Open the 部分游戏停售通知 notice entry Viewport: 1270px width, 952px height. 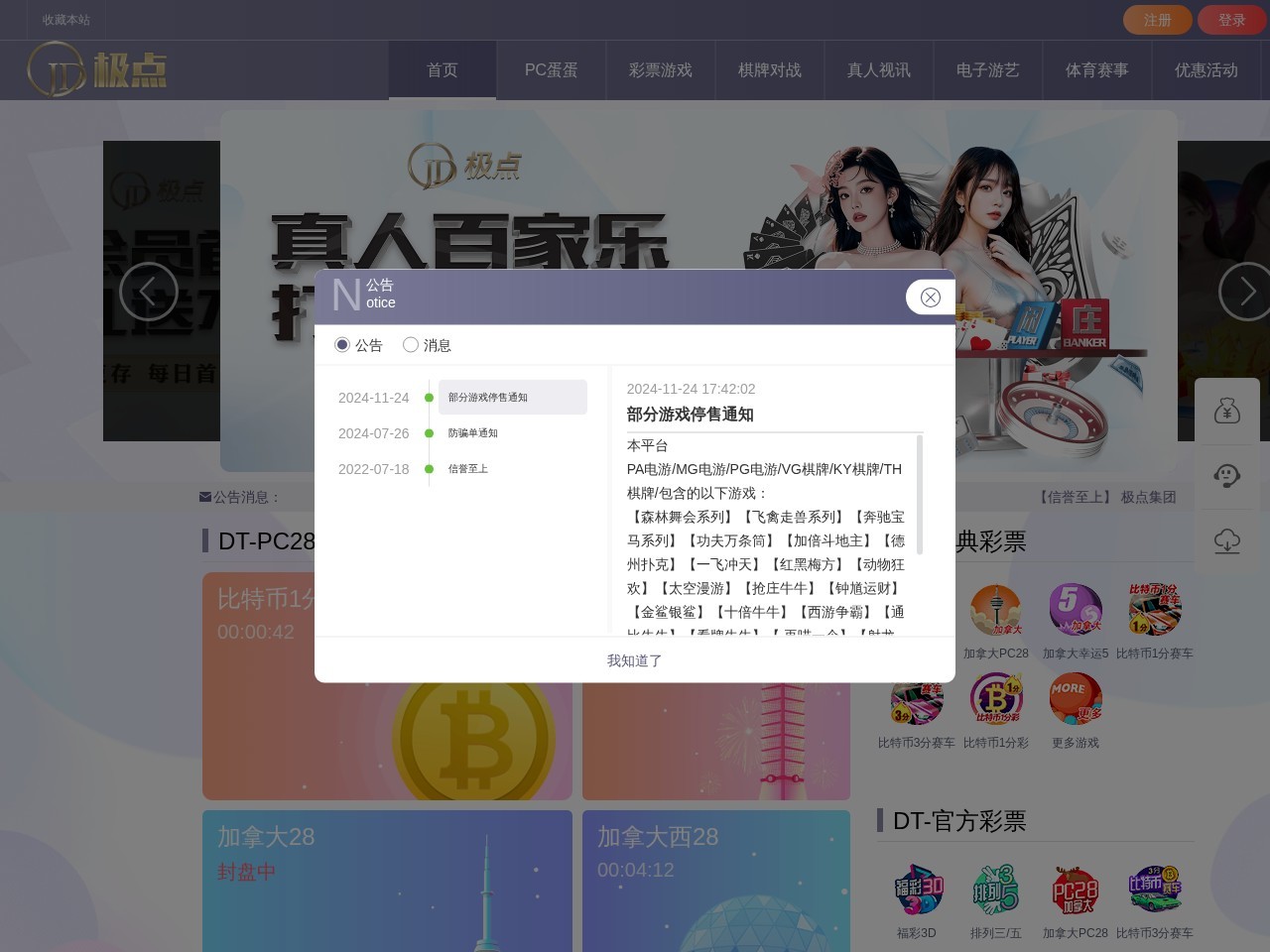pyautogui.click(x=512, y=398)
